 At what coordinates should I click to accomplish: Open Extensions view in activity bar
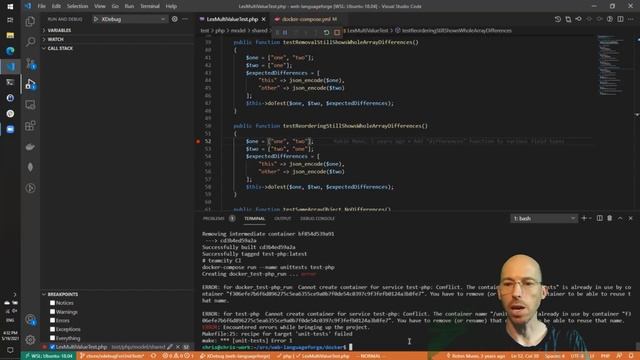30,126
